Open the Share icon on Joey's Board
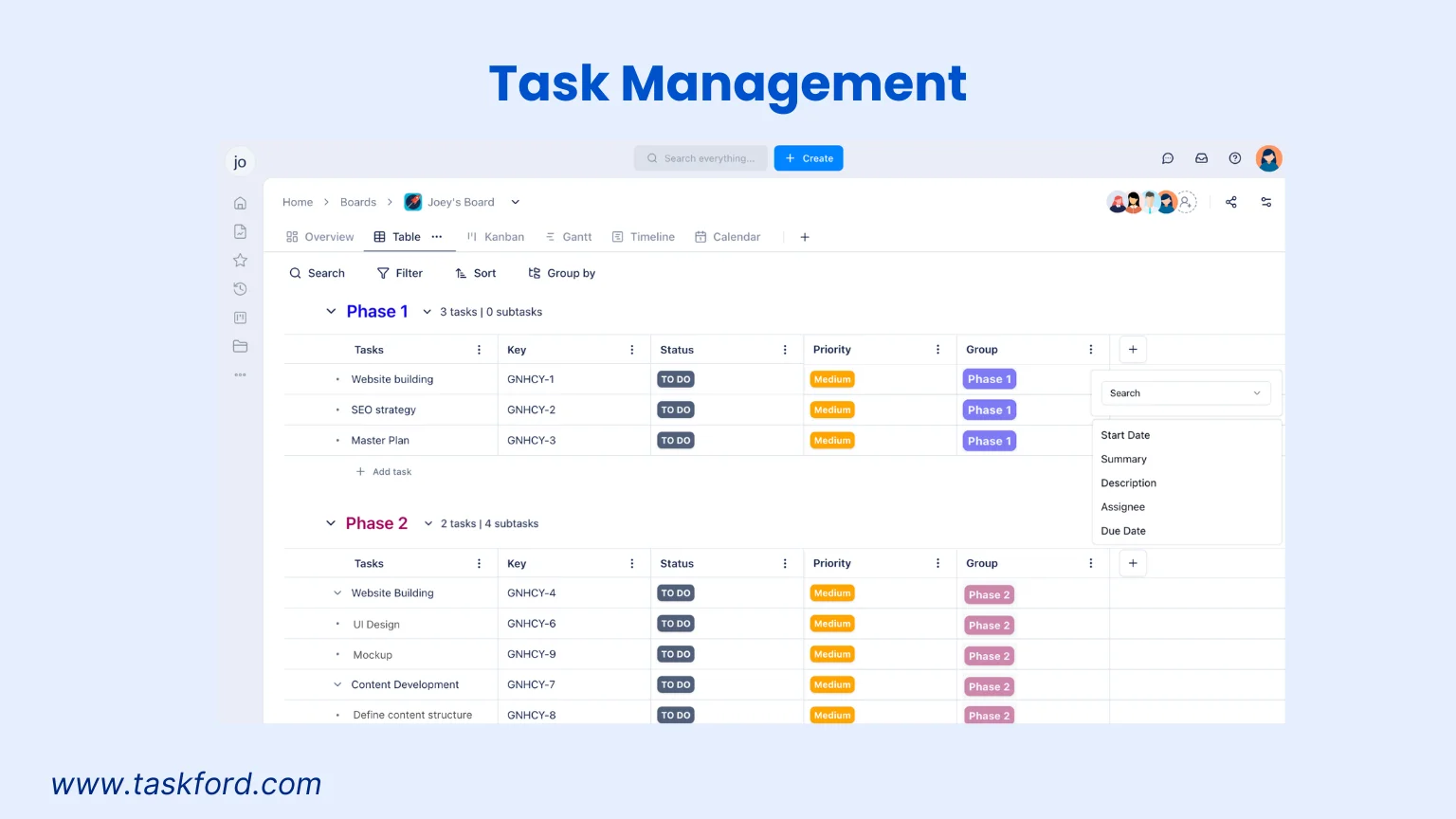The image size is (1456, 819). (1230, 202)
